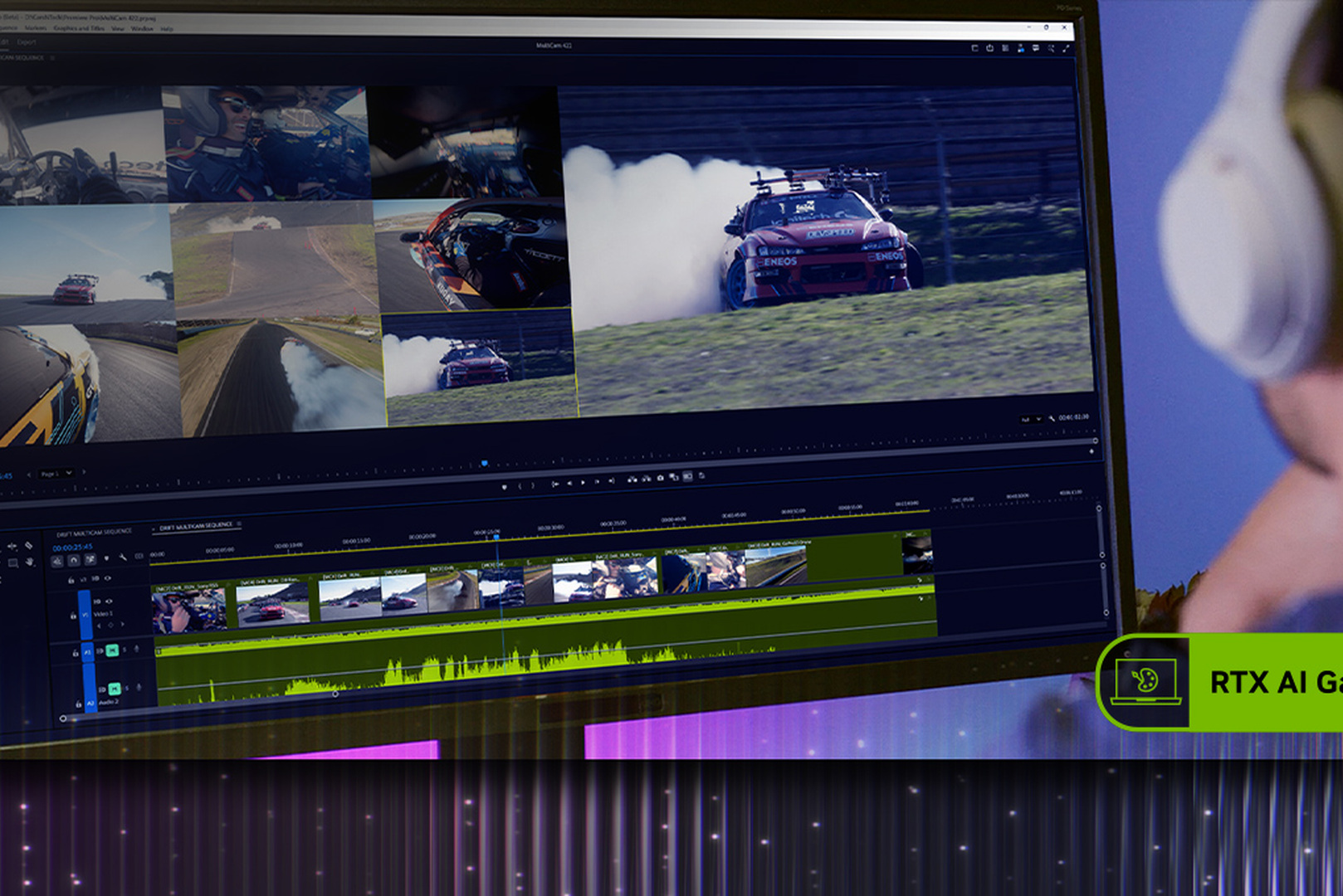Select the Razor tool in the tools panel
Image resolution: width=1343 pixels, height=896 pixels.
tap(29, 545)
